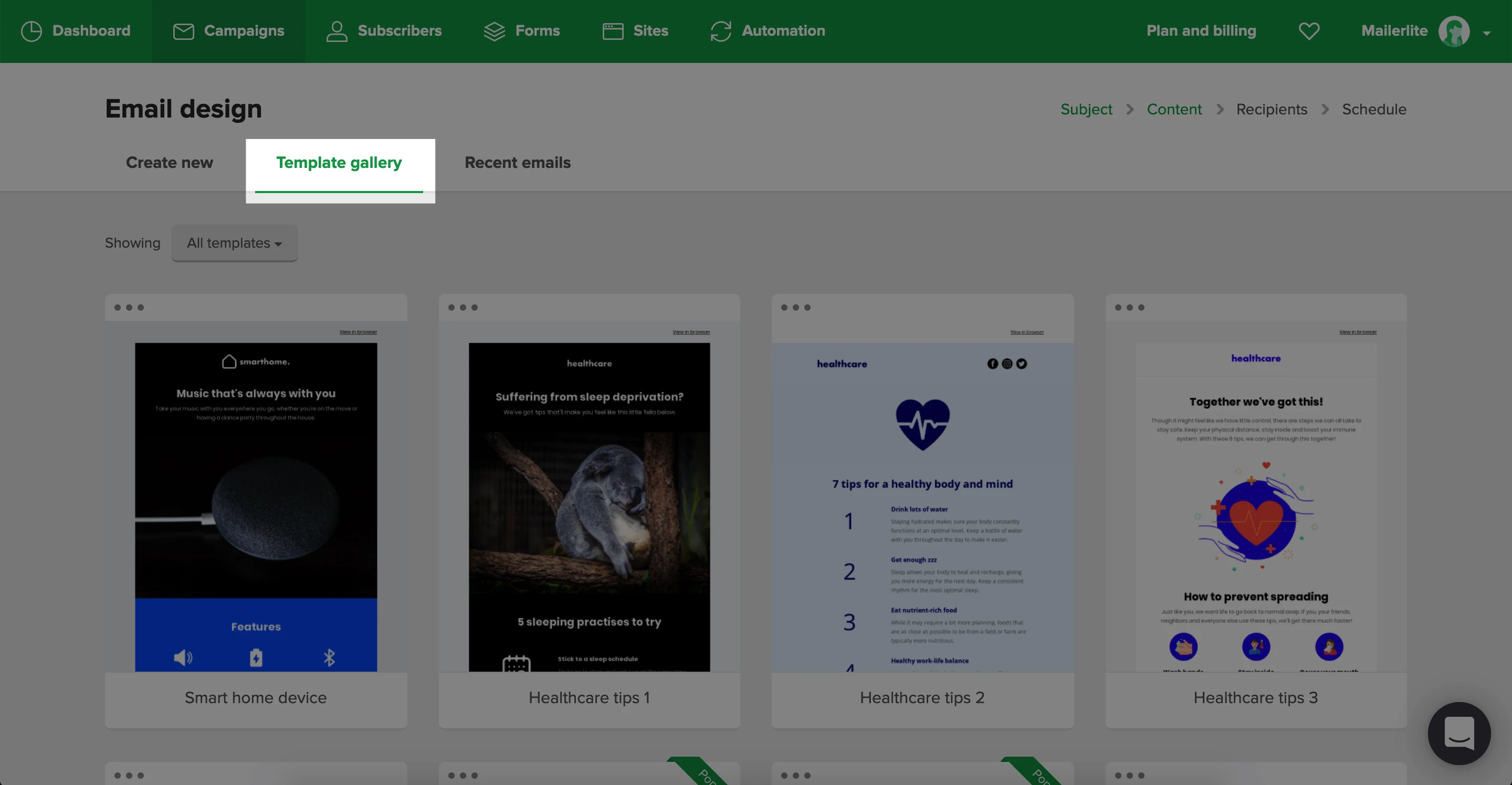Click the Dashboard clock icon
The width and height of the screenshot is (1512, 785).
click(31, 31)
